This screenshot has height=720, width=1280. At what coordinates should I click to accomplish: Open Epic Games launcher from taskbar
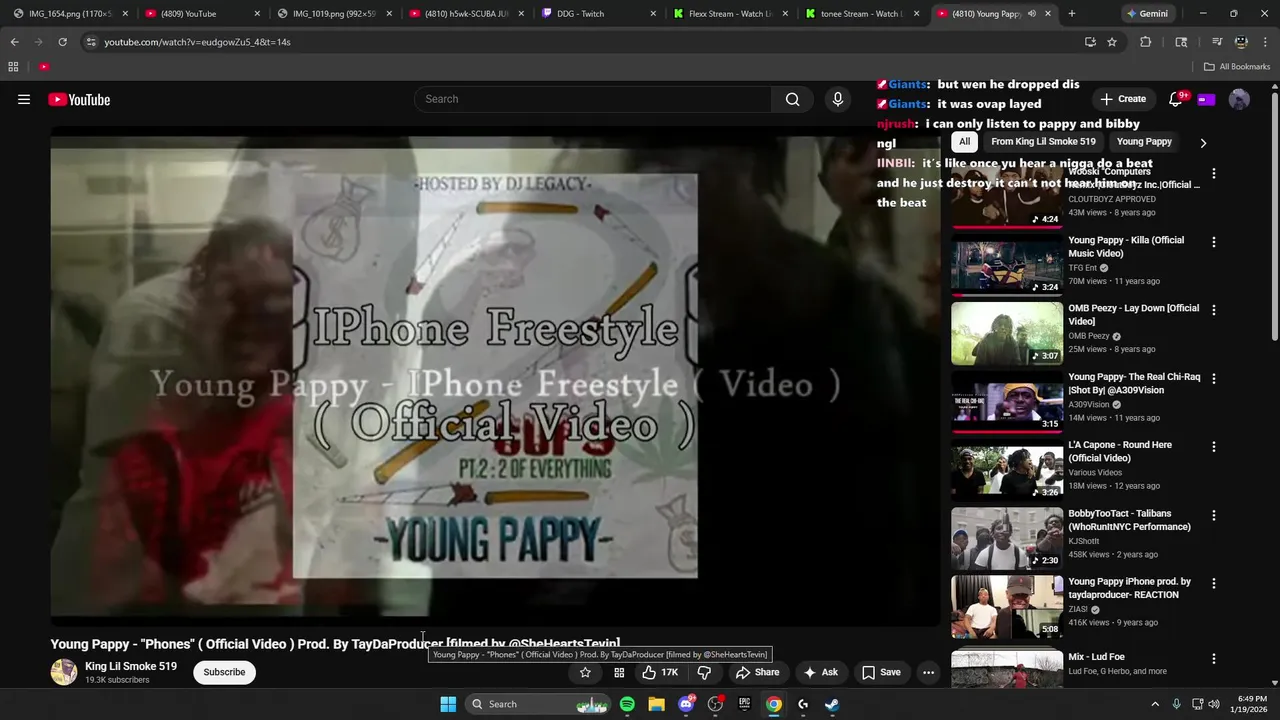tap(744, 704)
